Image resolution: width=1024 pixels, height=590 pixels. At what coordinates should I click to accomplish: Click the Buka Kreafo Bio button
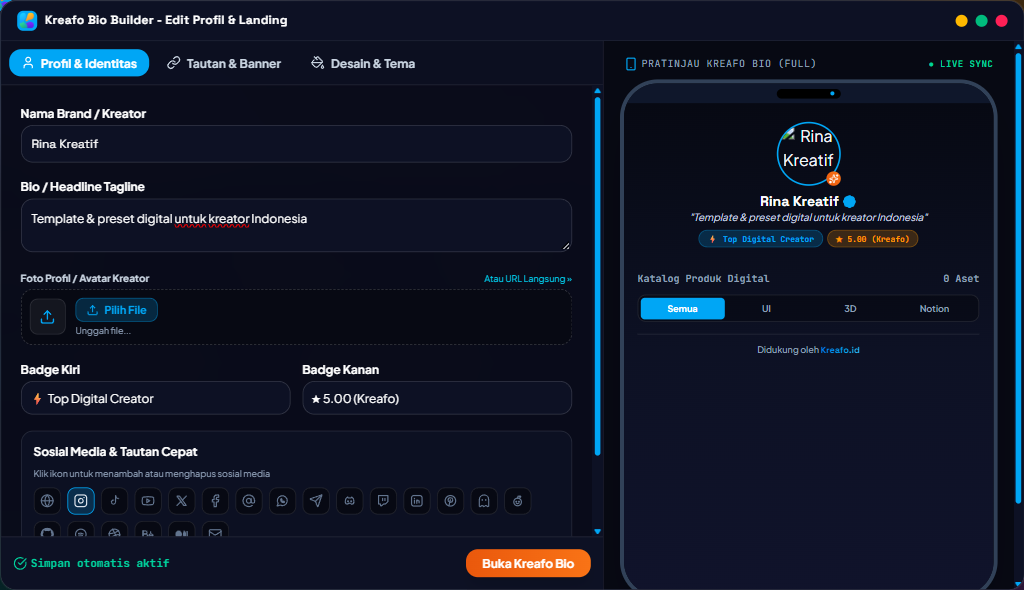coord(528,563)
